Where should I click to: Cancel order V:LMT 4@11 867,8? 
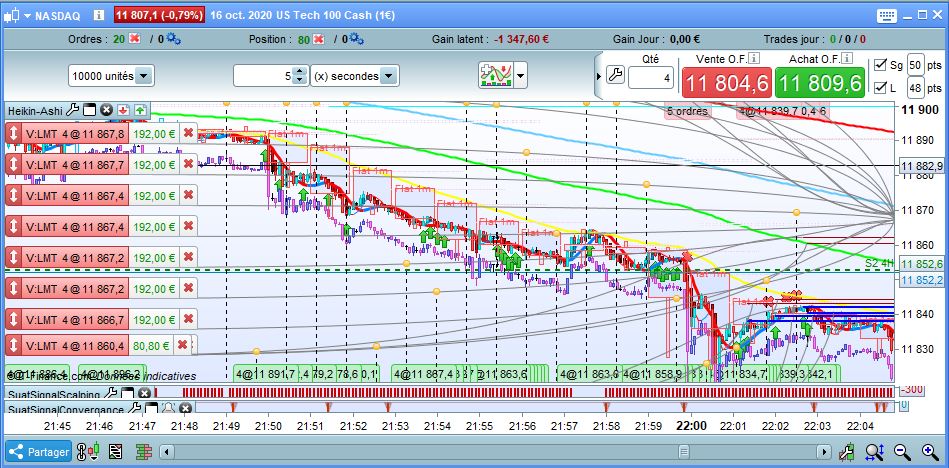(x=188, y=133)
